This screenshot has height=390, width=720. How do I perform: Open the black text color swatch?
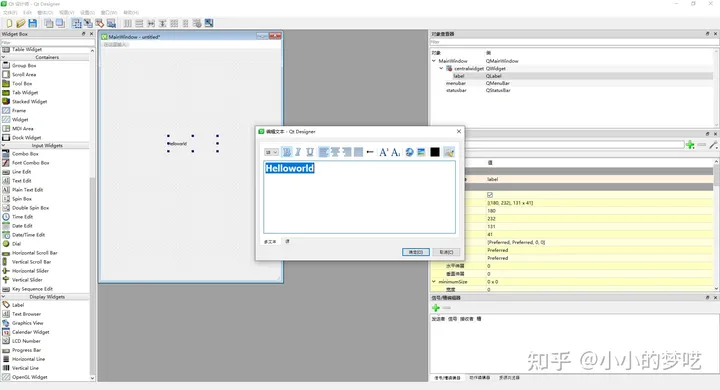click(x=435, y=152)
